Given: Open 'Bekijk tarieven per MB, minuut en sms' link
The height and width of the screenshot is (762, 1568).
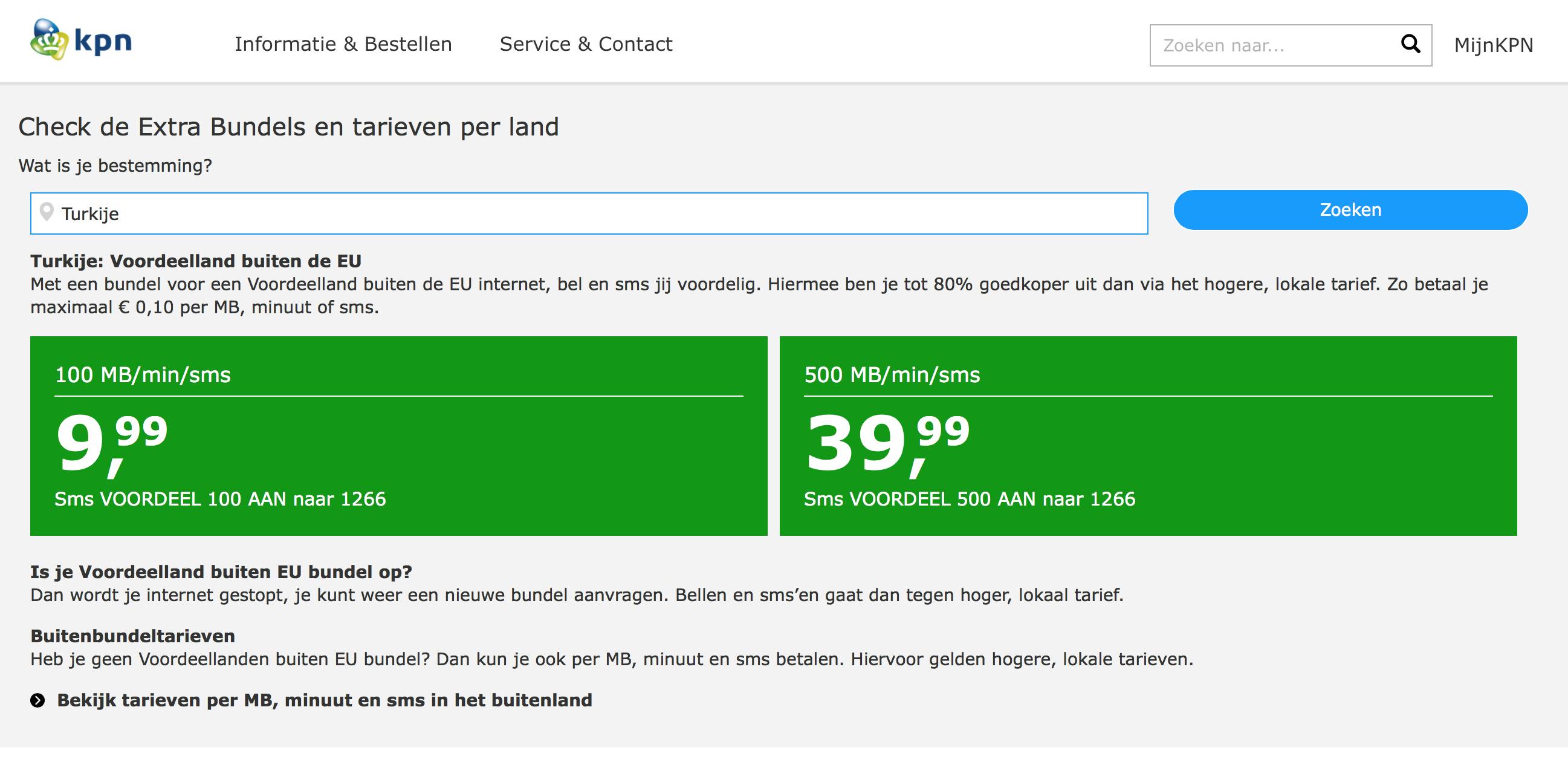Looking at the screenshot, I should pyautogui.click(x=325, y=700).
